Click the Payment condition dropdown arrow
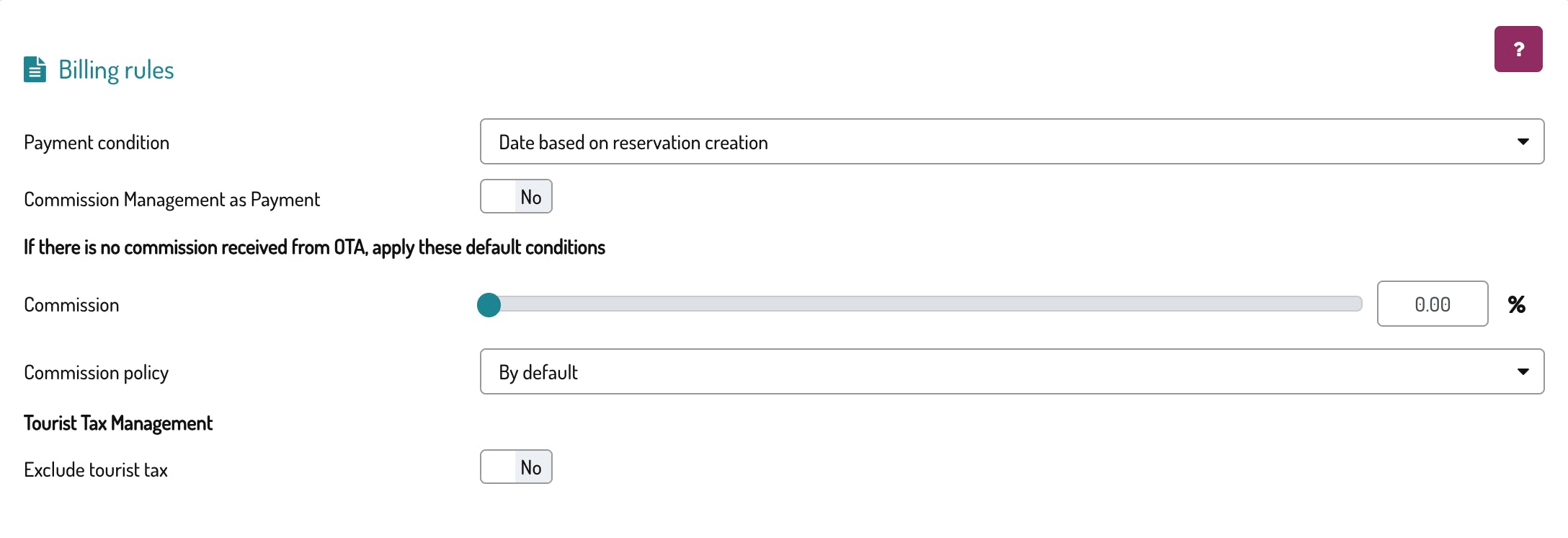 (1523, 142)
